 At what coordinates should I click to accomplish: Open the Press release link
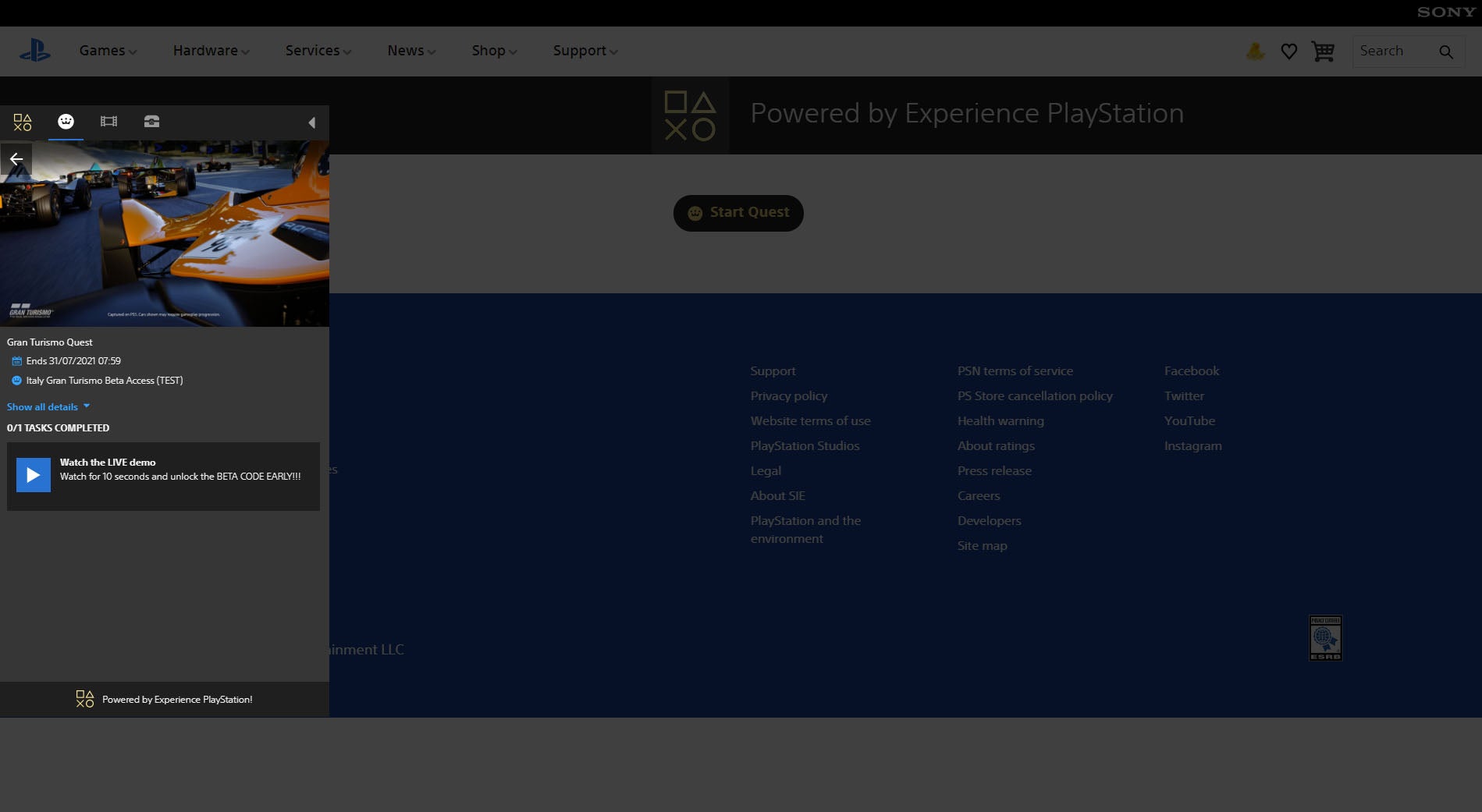tap(994, 471)
